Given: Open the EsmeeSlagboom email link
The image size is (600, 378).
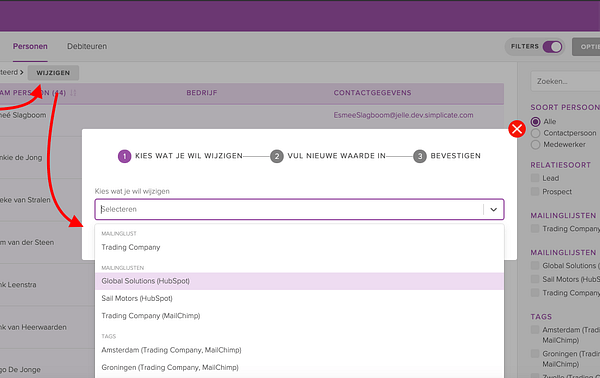Looking at the screenshot, I should coord(403,115).
